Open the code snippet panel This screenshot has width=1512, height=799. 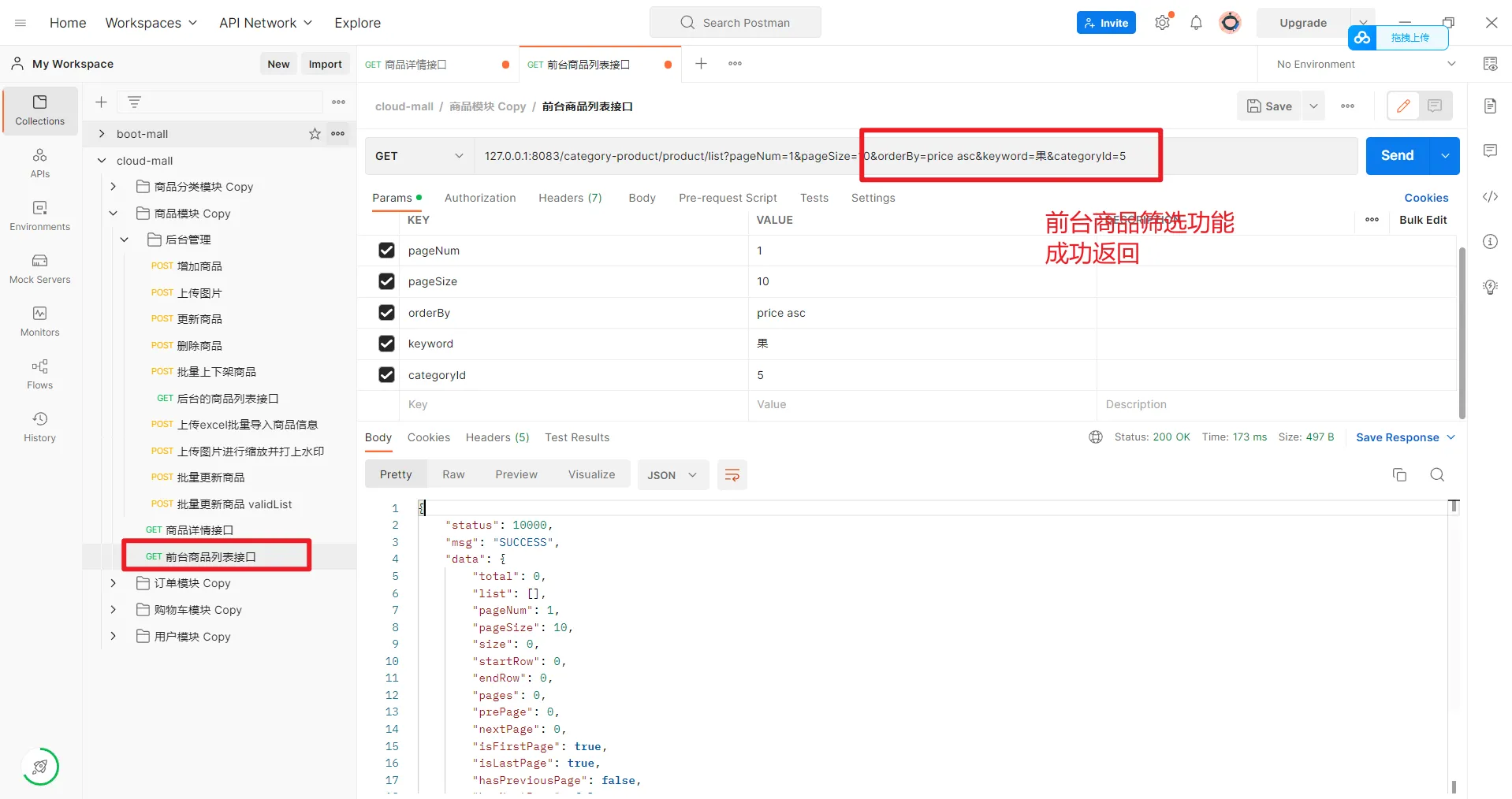point(1490,197)
